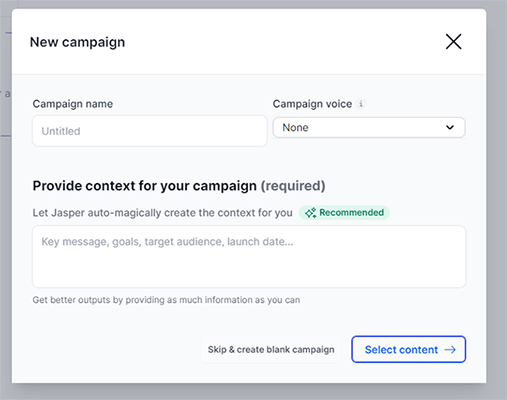Close the New campaign dialog
The height and width of the screenshot is (400, 507).
pyautogui.click(x=453, y=42)
